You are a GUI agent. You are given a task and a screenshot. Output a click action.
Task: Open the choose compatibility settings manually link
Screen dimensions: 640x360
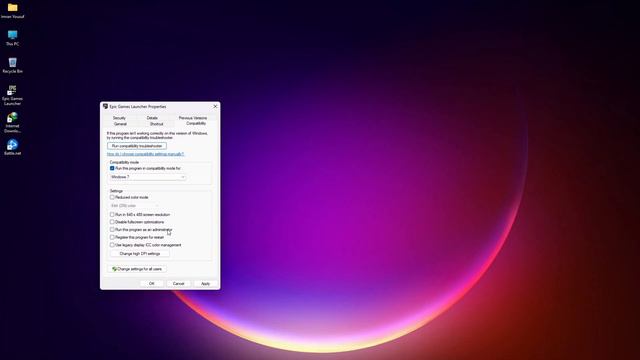pyautogui.click(x=145, y=154)
